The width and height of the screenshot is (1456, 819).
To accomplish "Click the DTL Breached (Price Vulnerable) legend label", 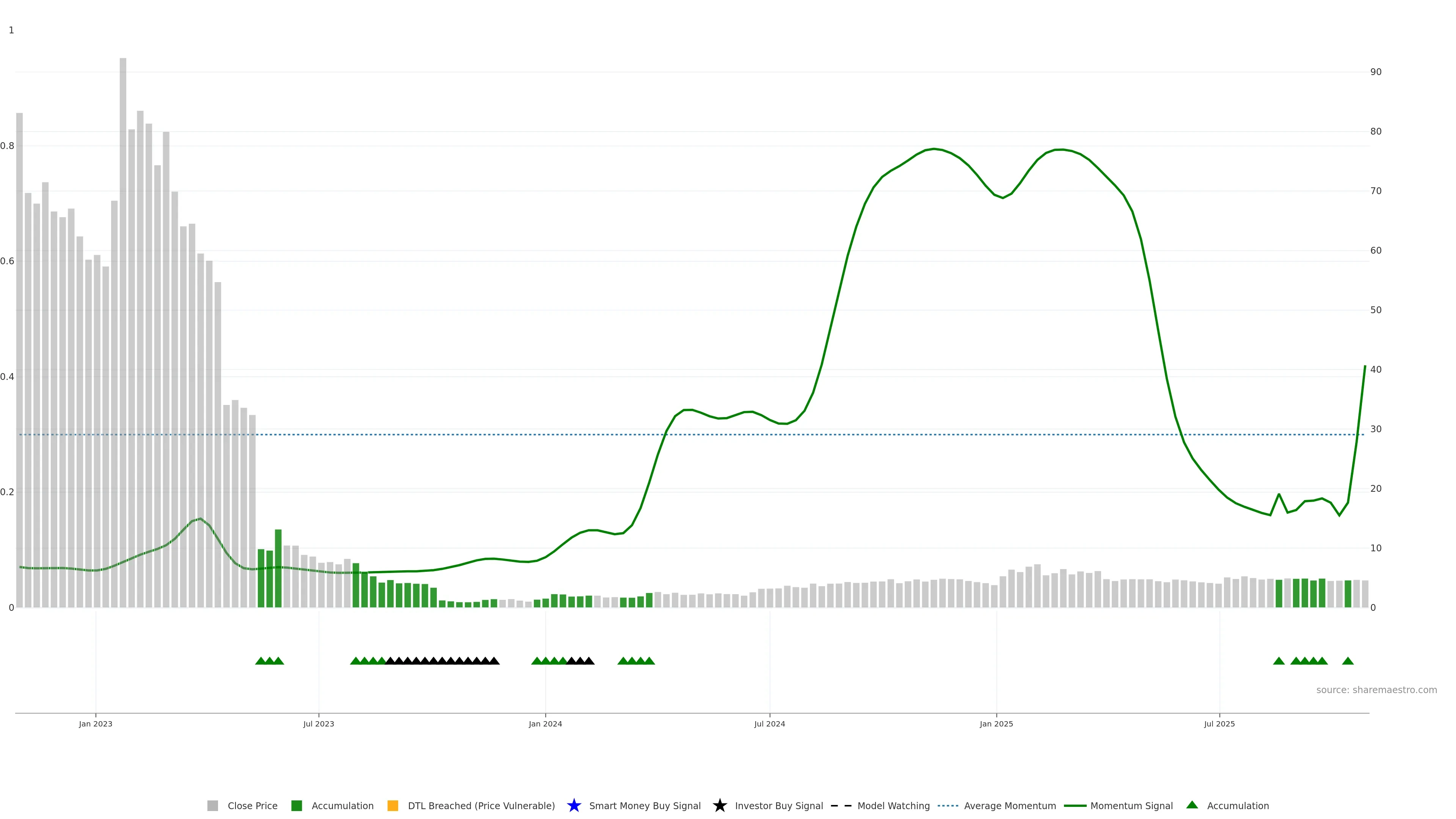I will click(481, 805).
